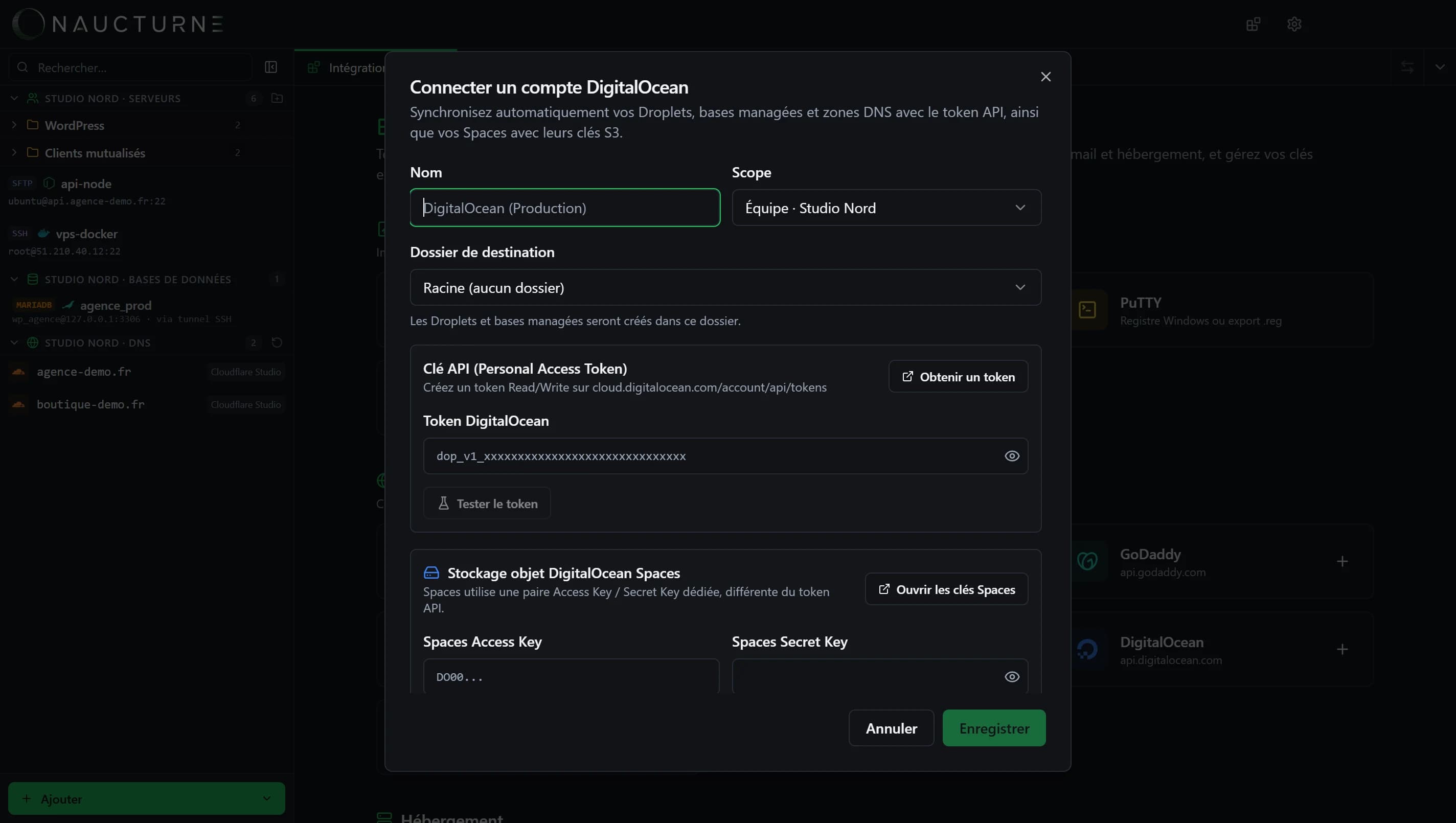
Task: Open settings gear in header
Action: tap(1294, 24)
